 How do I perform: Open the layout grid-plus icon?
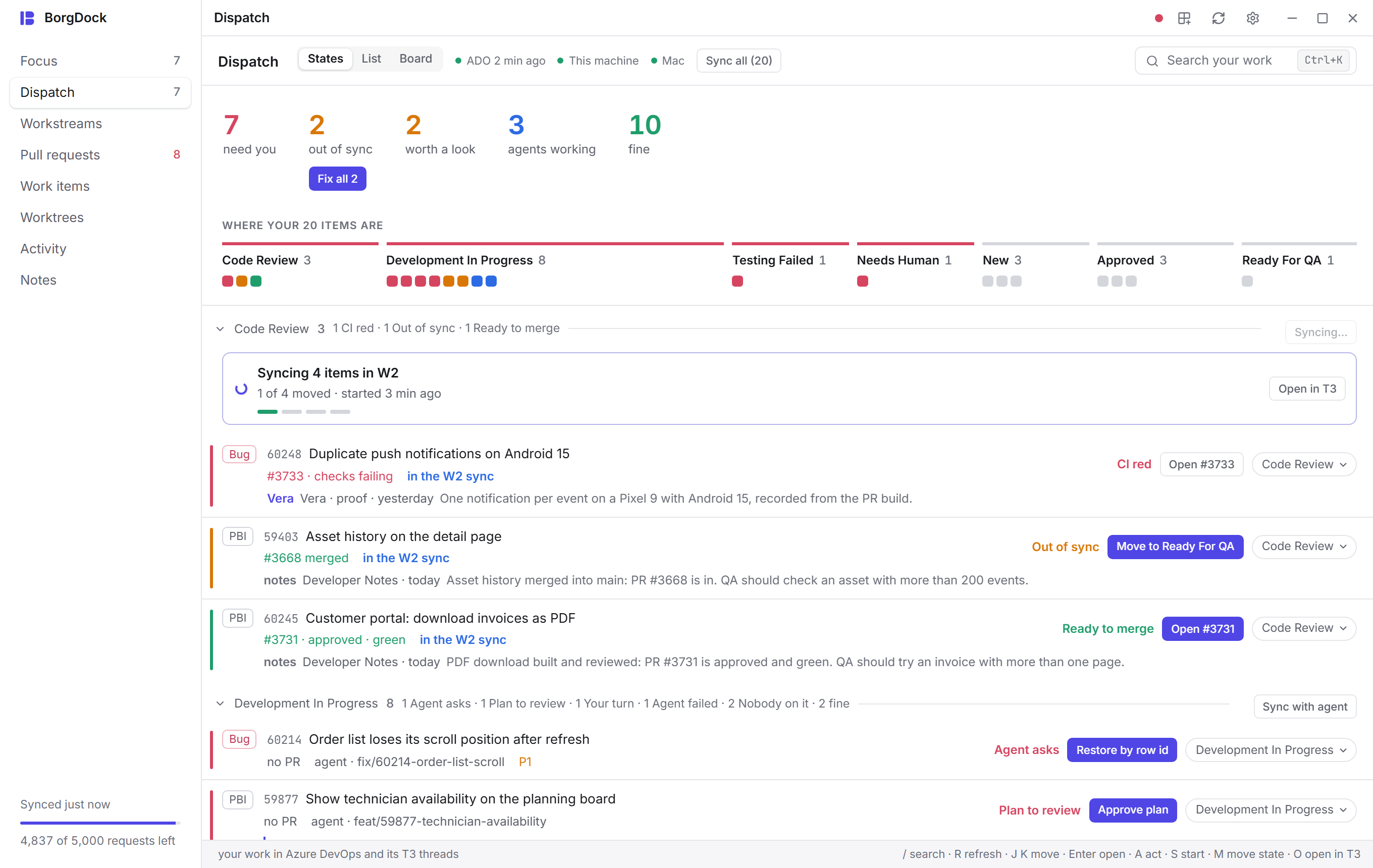click(x=1184, y=18)
